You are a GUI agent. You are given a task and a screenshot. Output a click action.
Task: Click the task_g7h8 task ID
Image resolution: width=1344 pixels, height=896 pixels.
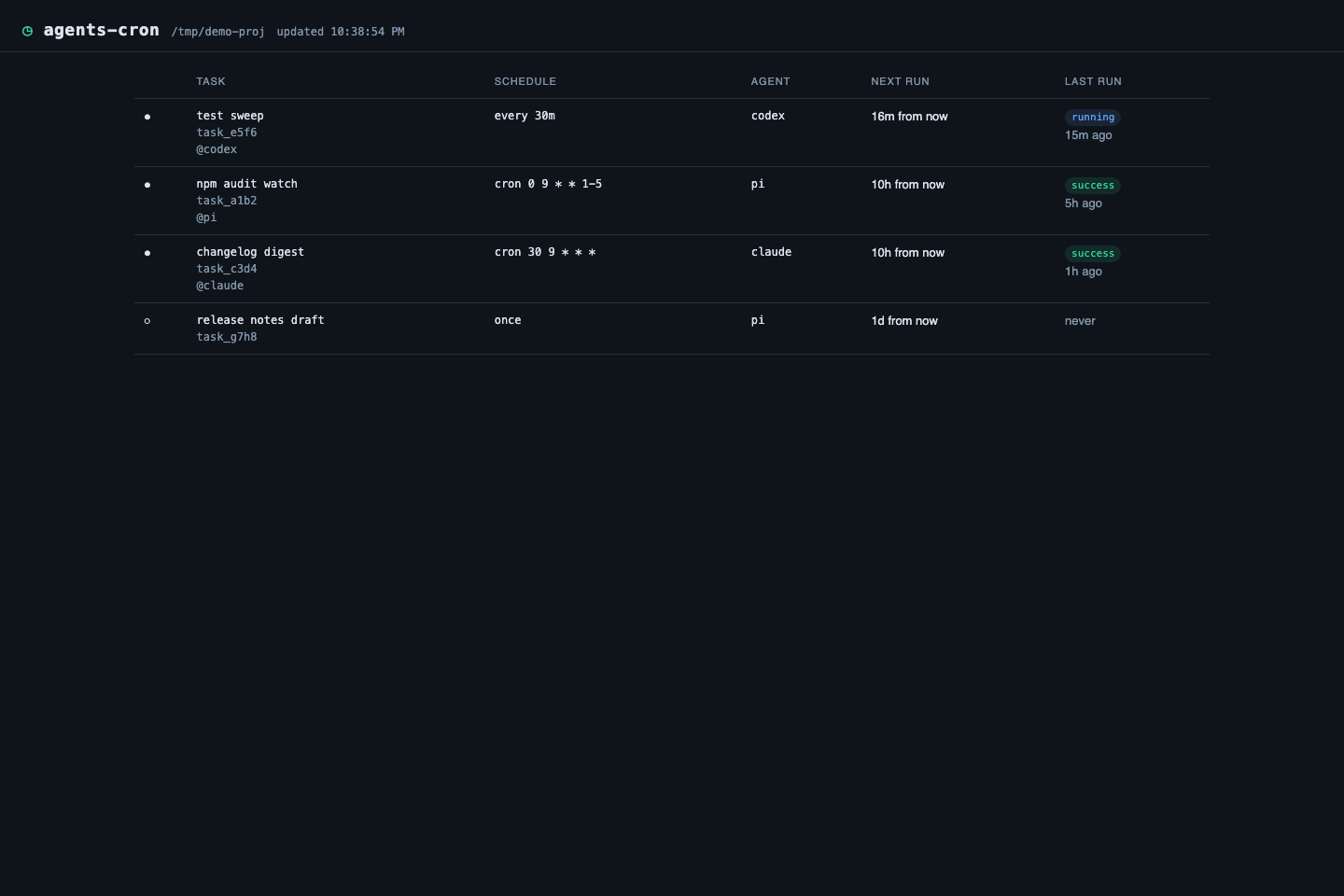coord(227,337)
